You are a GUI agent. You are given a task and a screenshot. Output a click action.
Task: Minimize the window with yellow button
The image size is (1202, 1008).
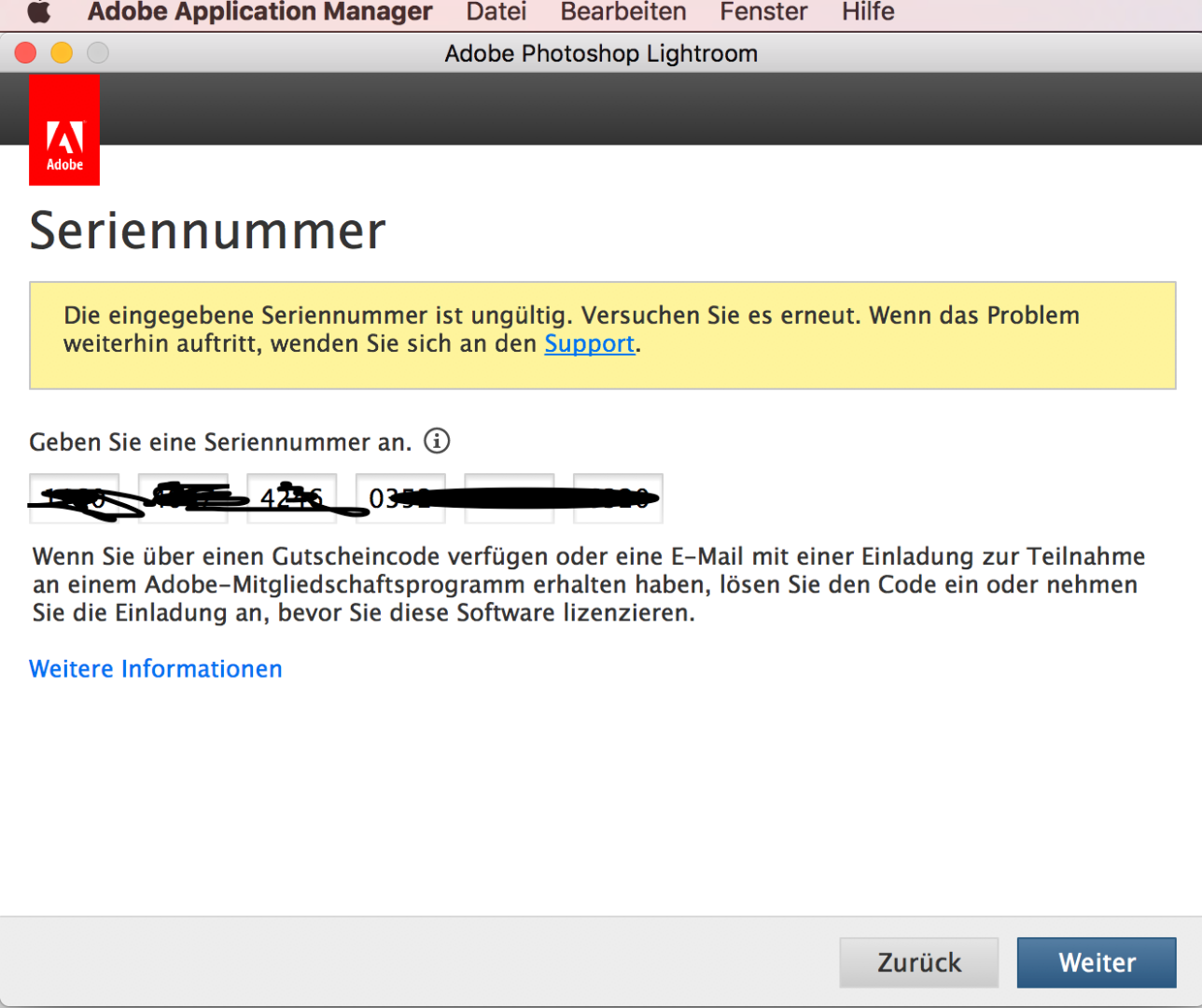click(x=62, y=53)
